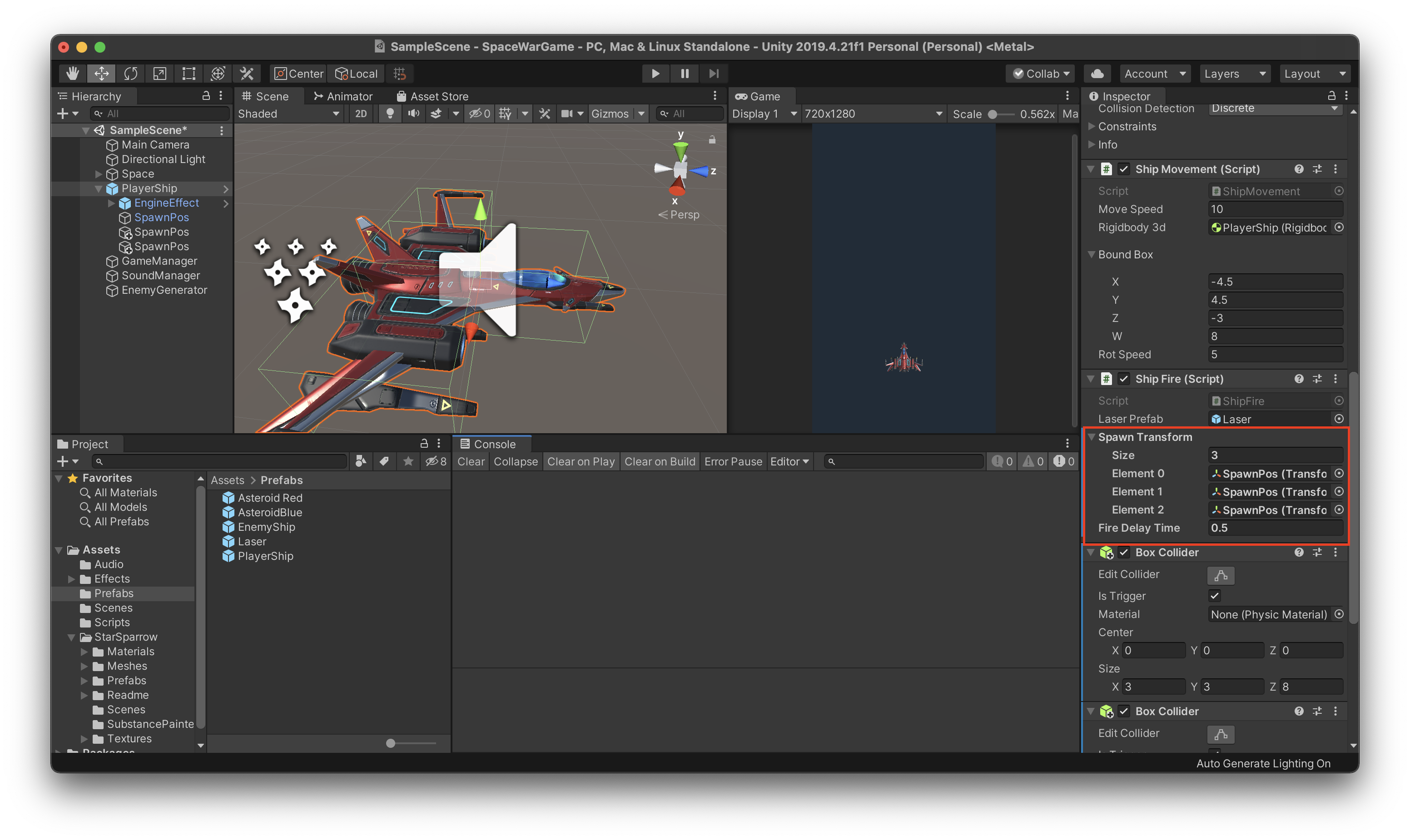Switch to the Asset Store tab

432,96
